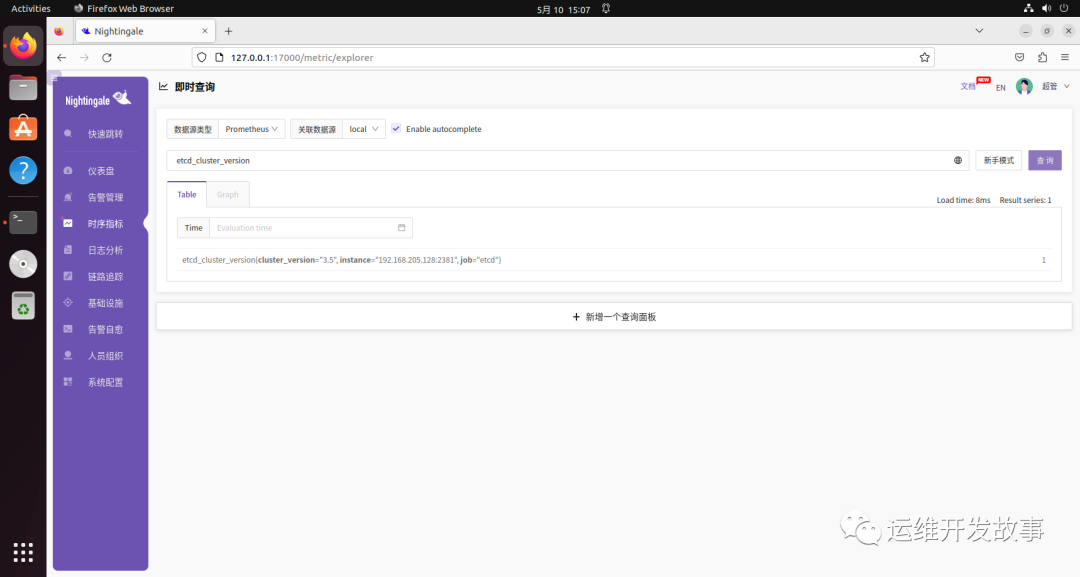Open the Firefox hamburger menu

(1065, 58)
